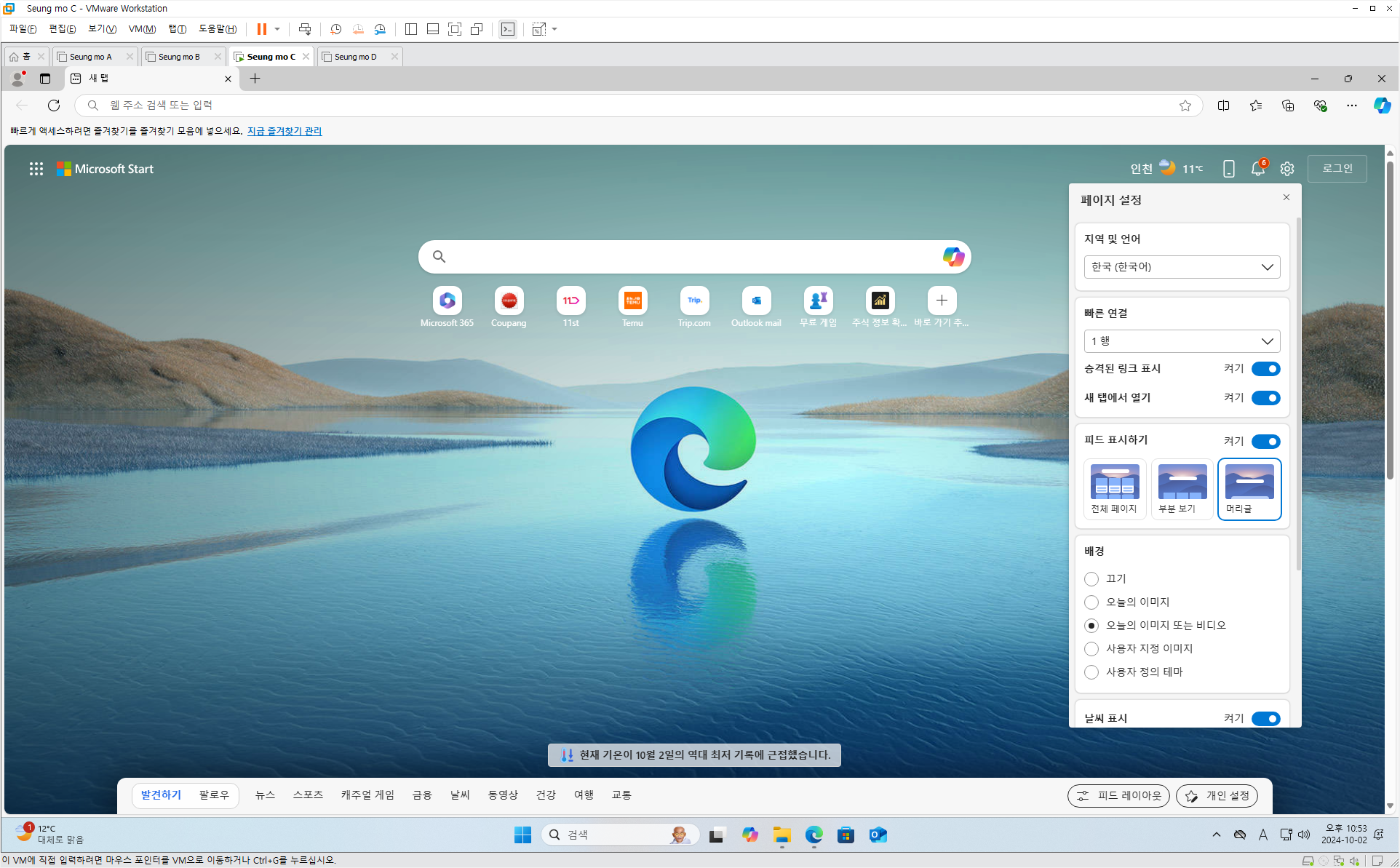Click the 로그인 button
1400x868 pixels.
click(1337, 169)
